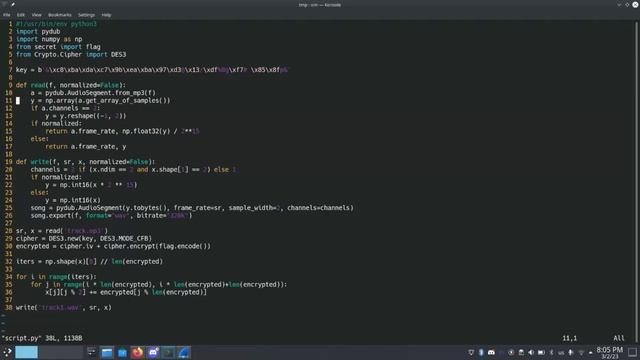Image resolution: width=640 pixels, height=360 pixels.
Task: Click the 'import pydub' line in the editor
Action: tap(38, 31)
